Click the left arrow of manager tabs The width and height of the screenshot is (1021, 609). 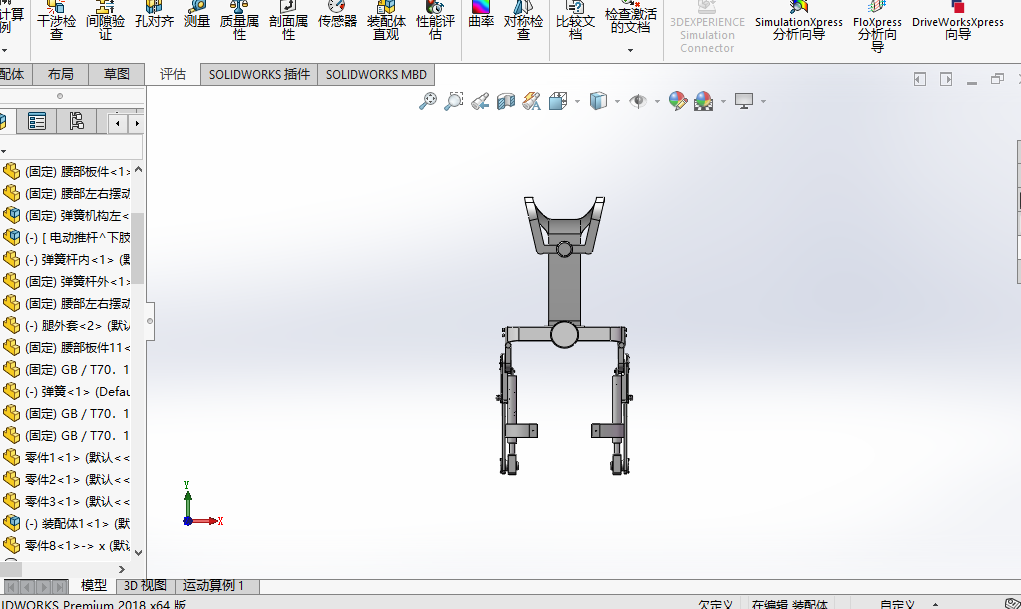click(x=117, y=123)
